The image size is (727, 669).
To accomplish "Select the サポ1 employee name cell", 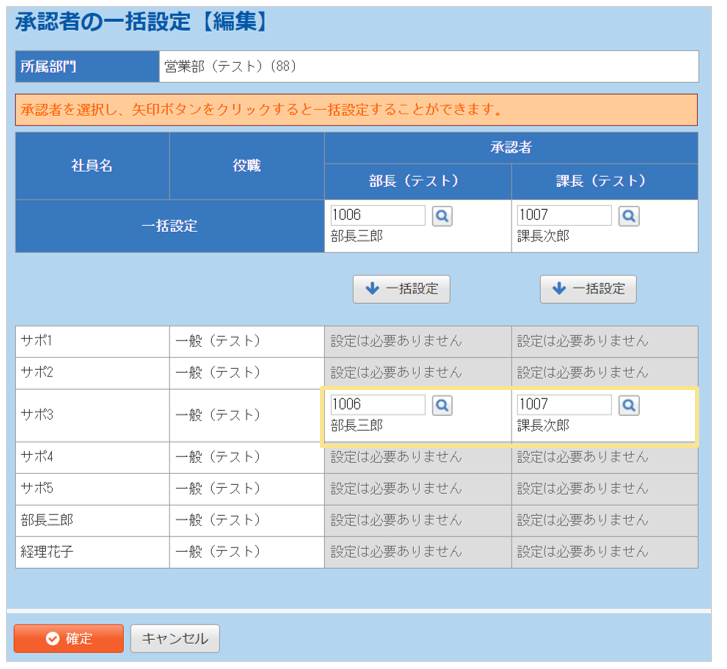I will (92, 341).
